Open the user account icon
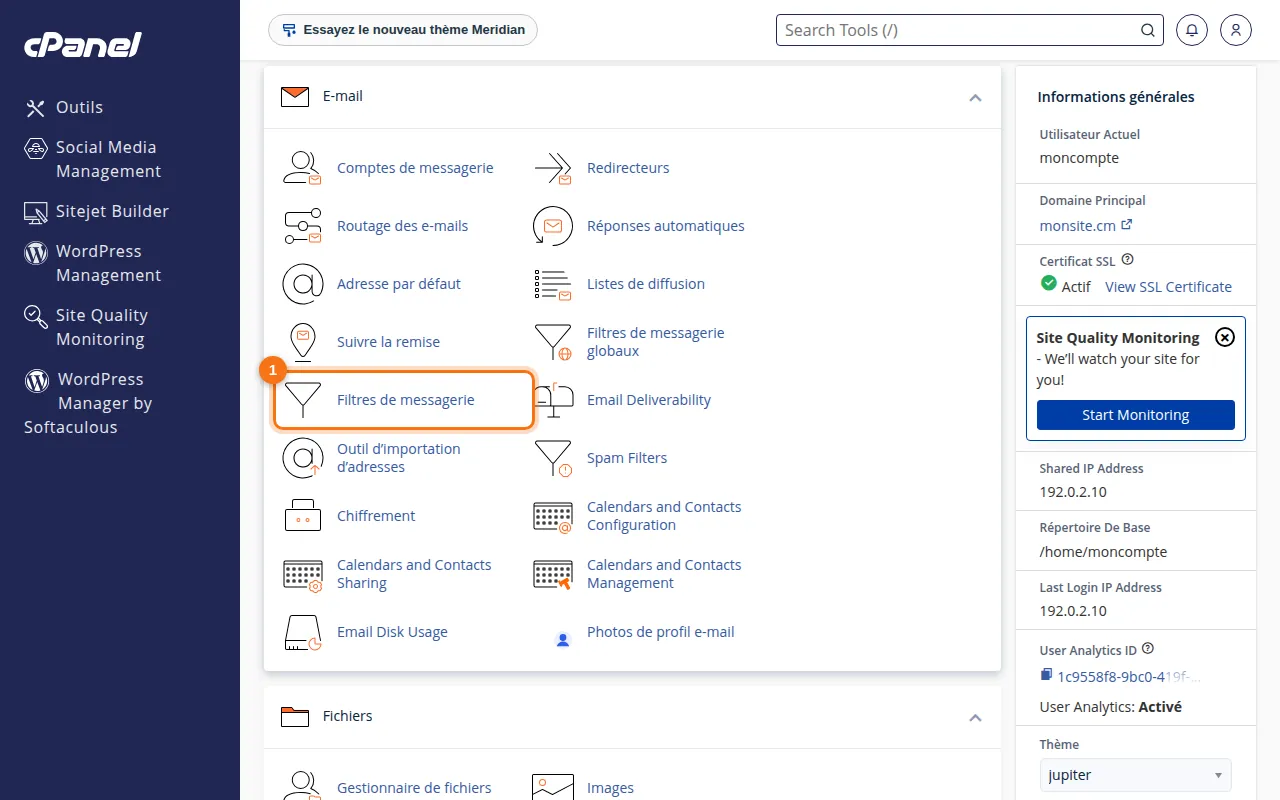 [1236, 30]
